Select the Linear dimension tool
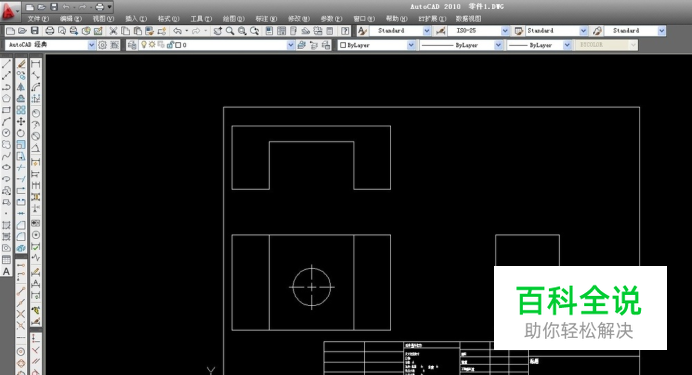 click(36, 64)
